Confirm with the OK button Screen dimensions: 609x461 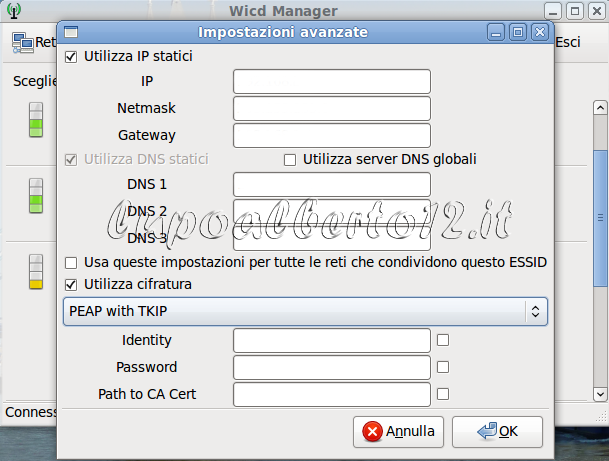coord(497,432)
